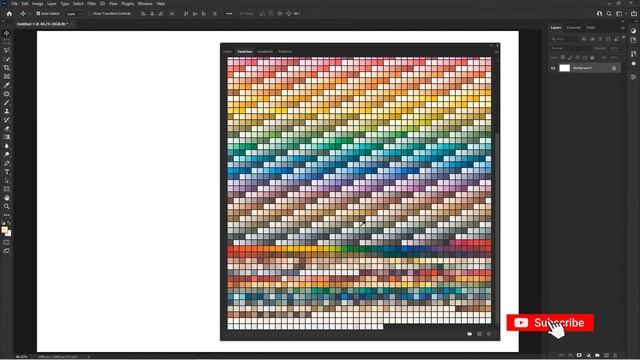Click the foreground color swatch

coord(4,230)
